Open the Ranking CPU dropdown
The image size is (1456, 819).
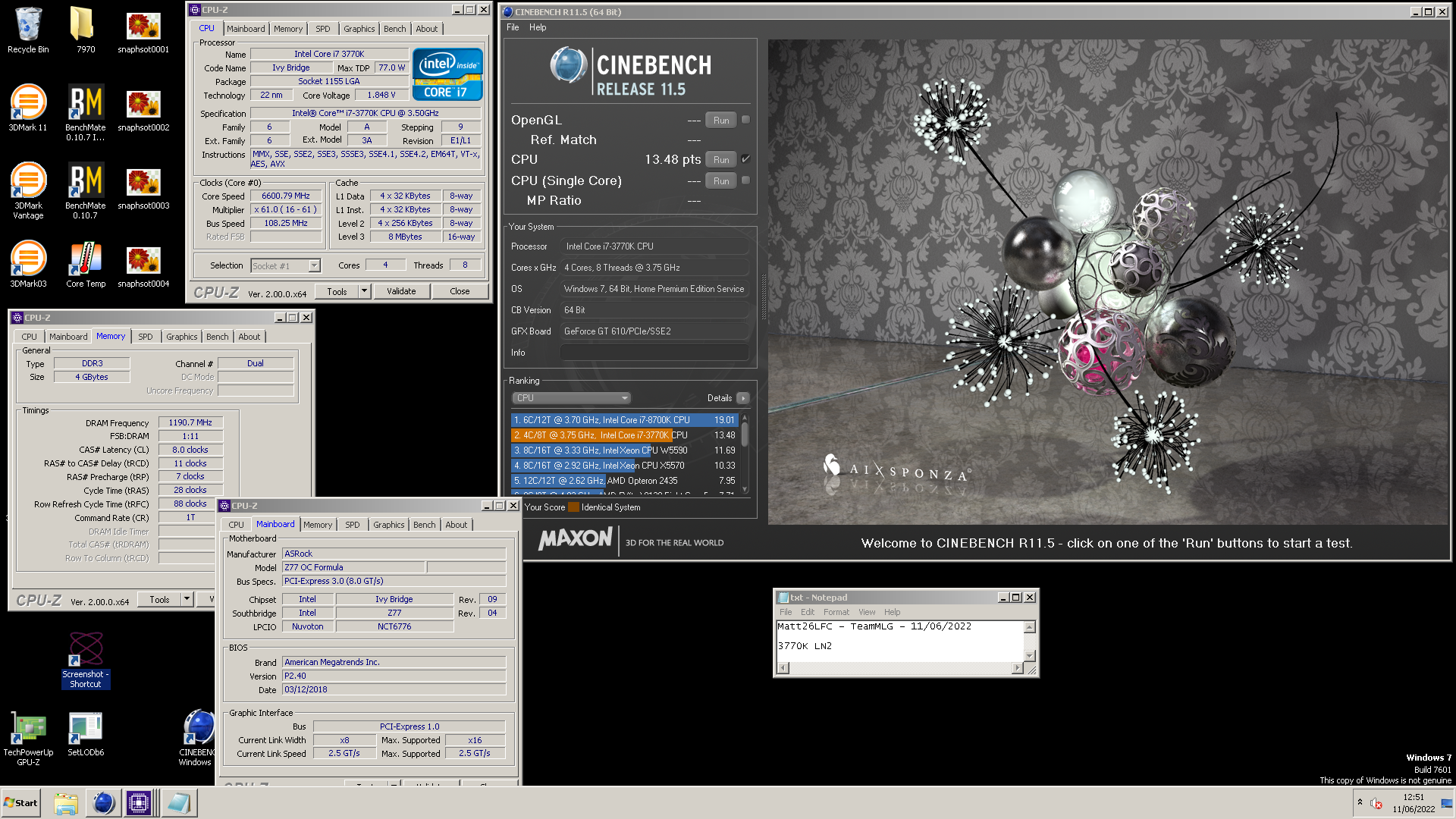[572, 398]
